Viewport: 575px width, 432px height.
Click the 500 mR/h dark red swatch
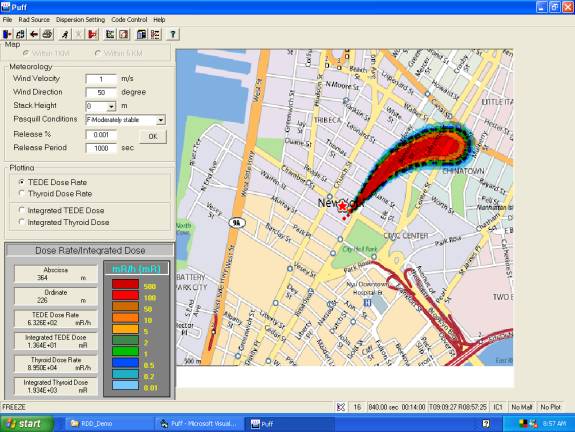tap(125, 284)
